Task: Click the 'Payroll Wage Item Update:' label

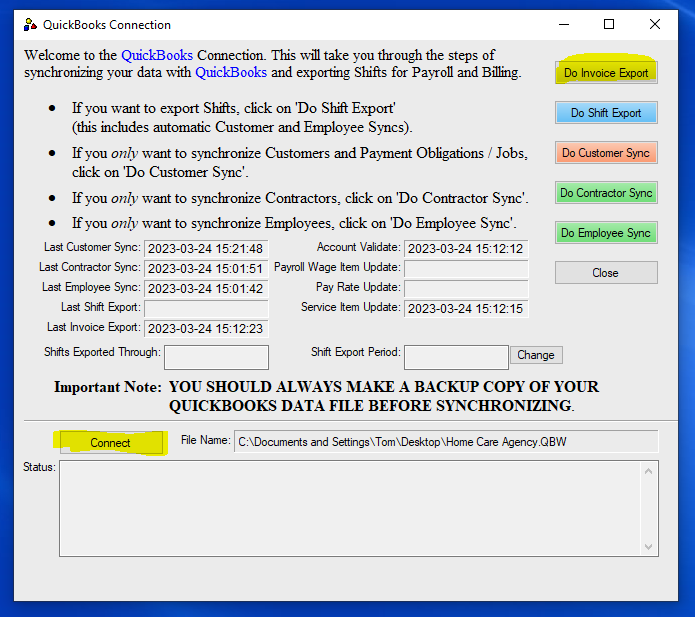Action: pos(337,267)
